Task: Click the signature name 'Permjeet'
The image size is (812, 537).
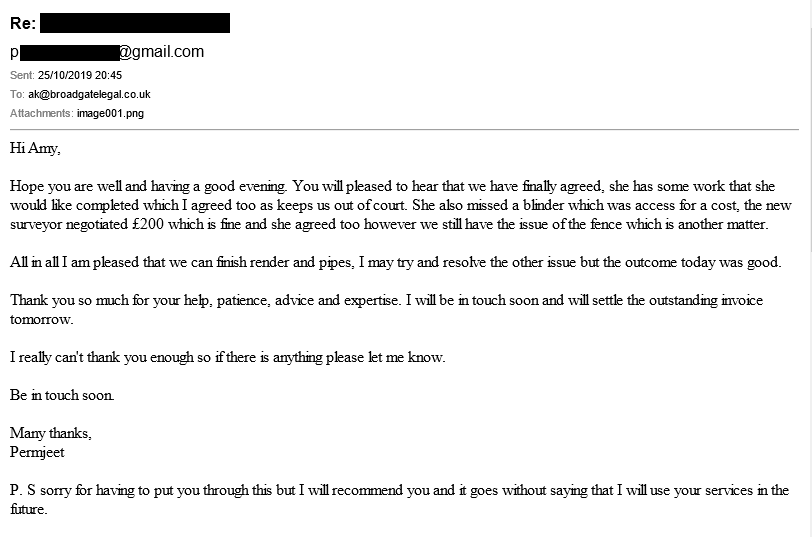Action: tap(37, 452)
